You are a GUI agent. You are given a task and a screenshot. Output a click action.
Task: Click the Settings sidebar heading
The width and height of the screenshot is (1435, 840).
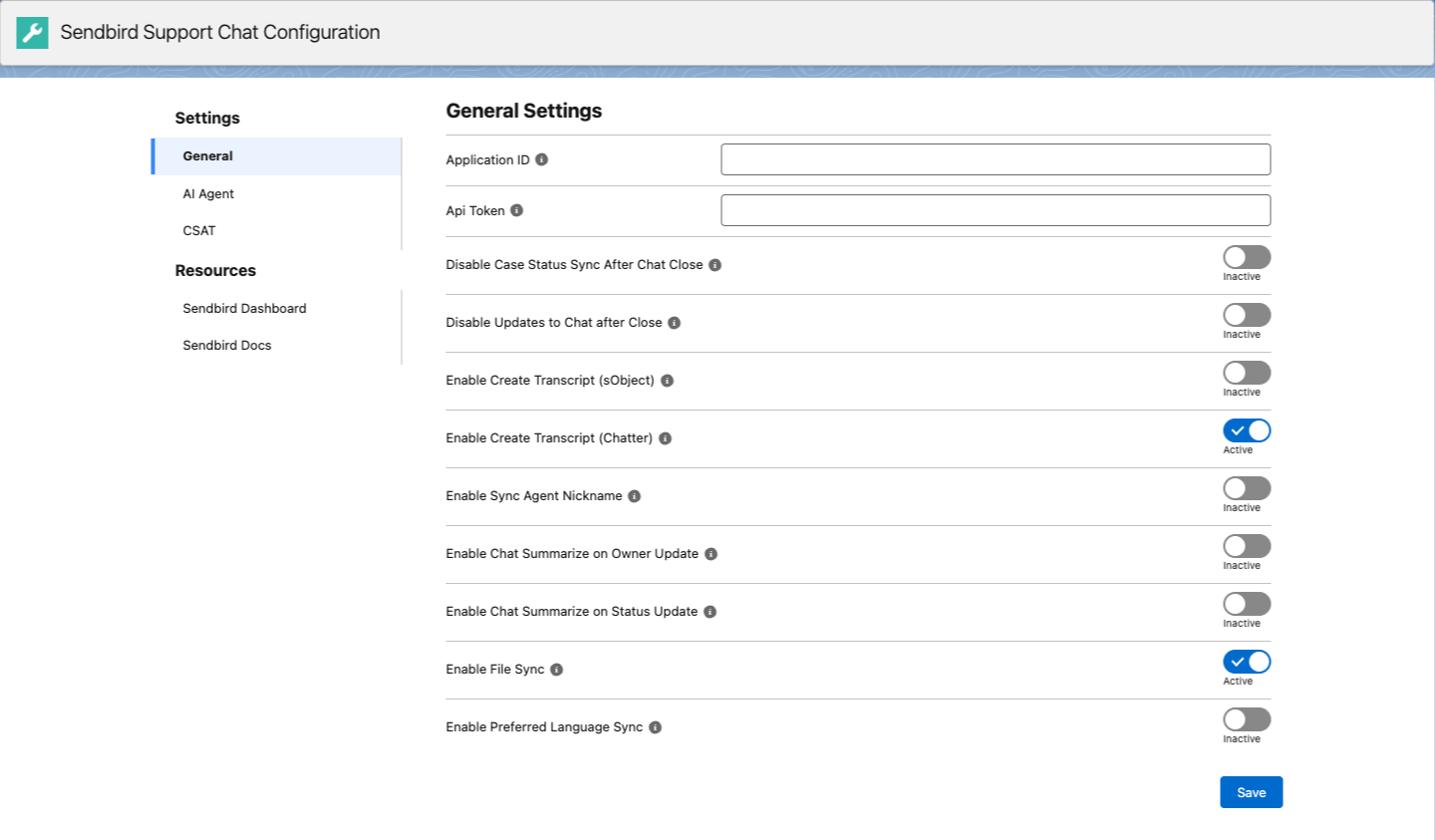tap(207, 118)
